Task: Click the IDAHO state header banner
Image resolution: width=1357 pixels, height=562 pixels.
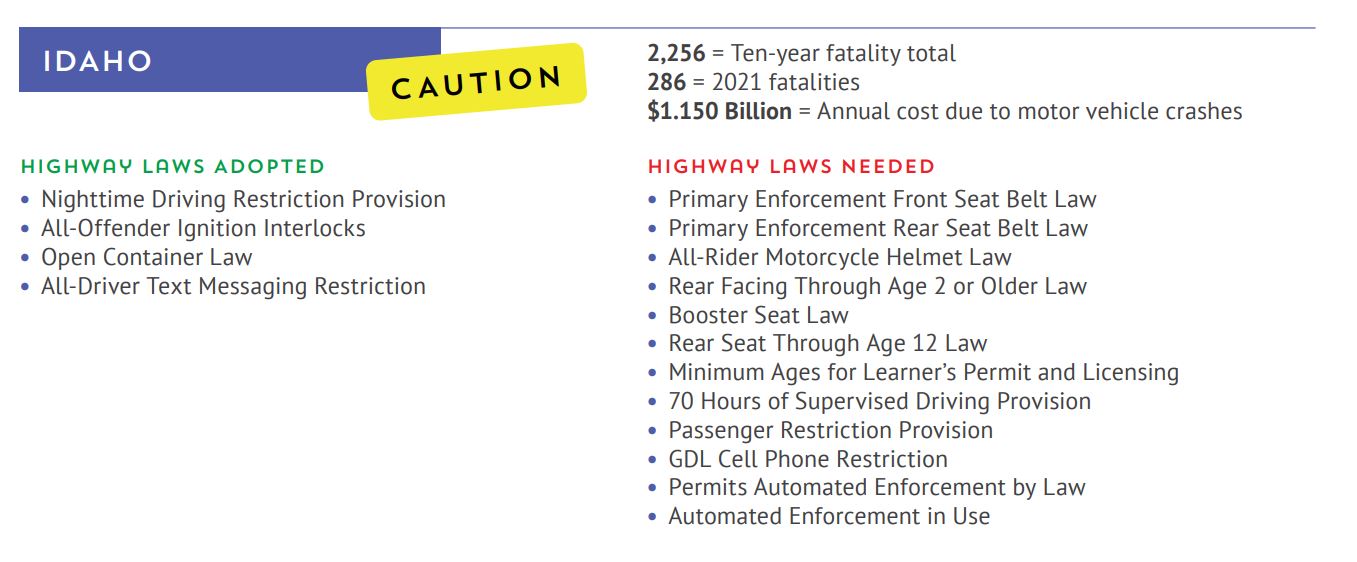Action: (230, 60)
